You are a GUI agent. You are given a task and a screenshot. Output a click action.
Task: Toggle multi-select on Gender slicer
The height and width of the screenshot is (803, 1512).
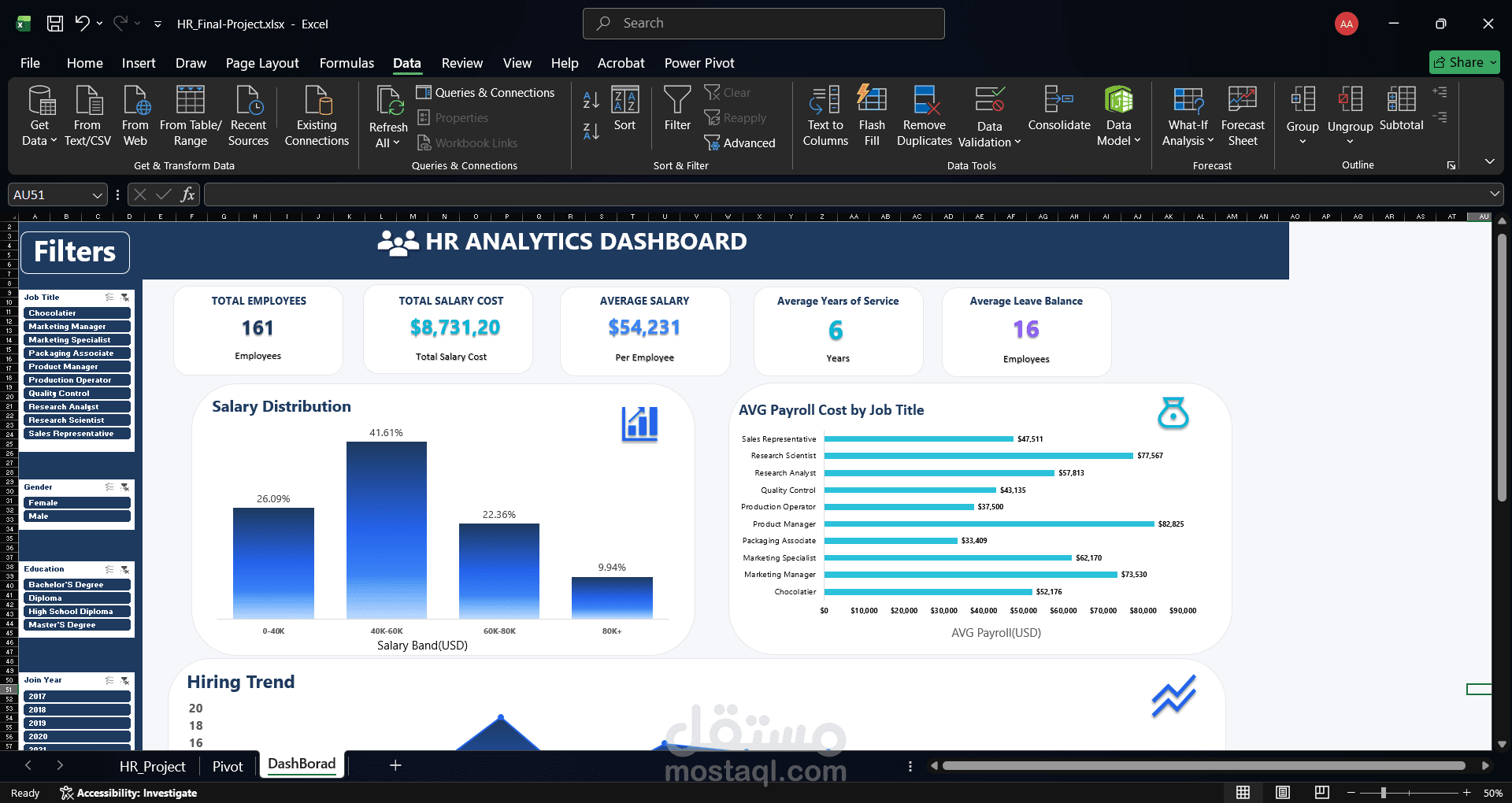point(109,487)
